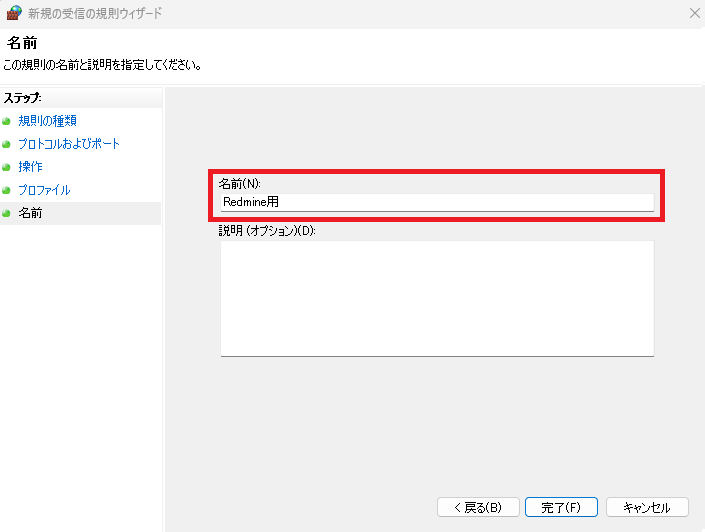Click the 完了(F) finish button
Viewport: 705px width, 532px height.
[x=561, y=507]
